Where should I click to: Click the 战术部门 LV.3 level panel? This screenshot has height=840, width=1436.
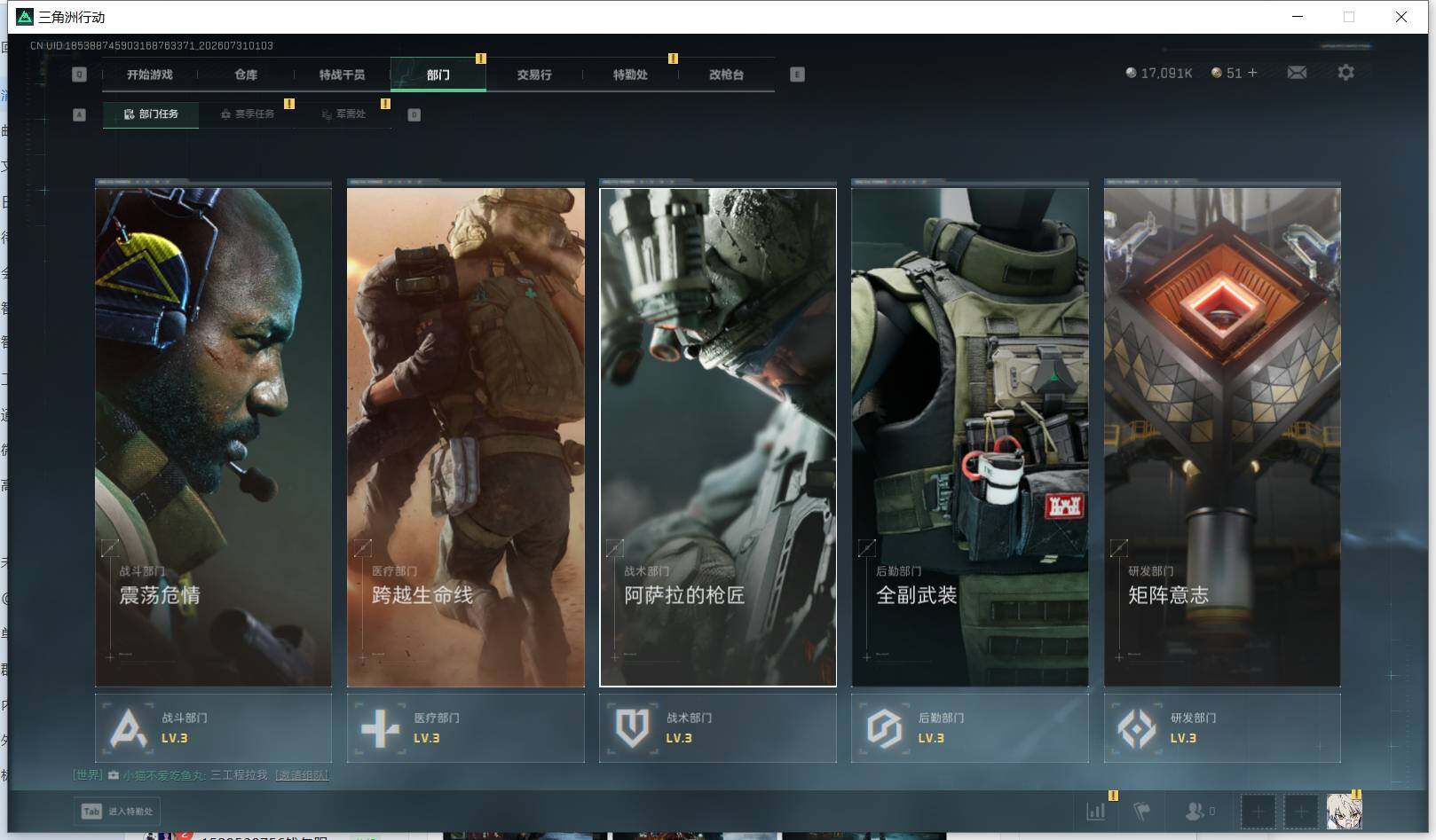(718, 728)
